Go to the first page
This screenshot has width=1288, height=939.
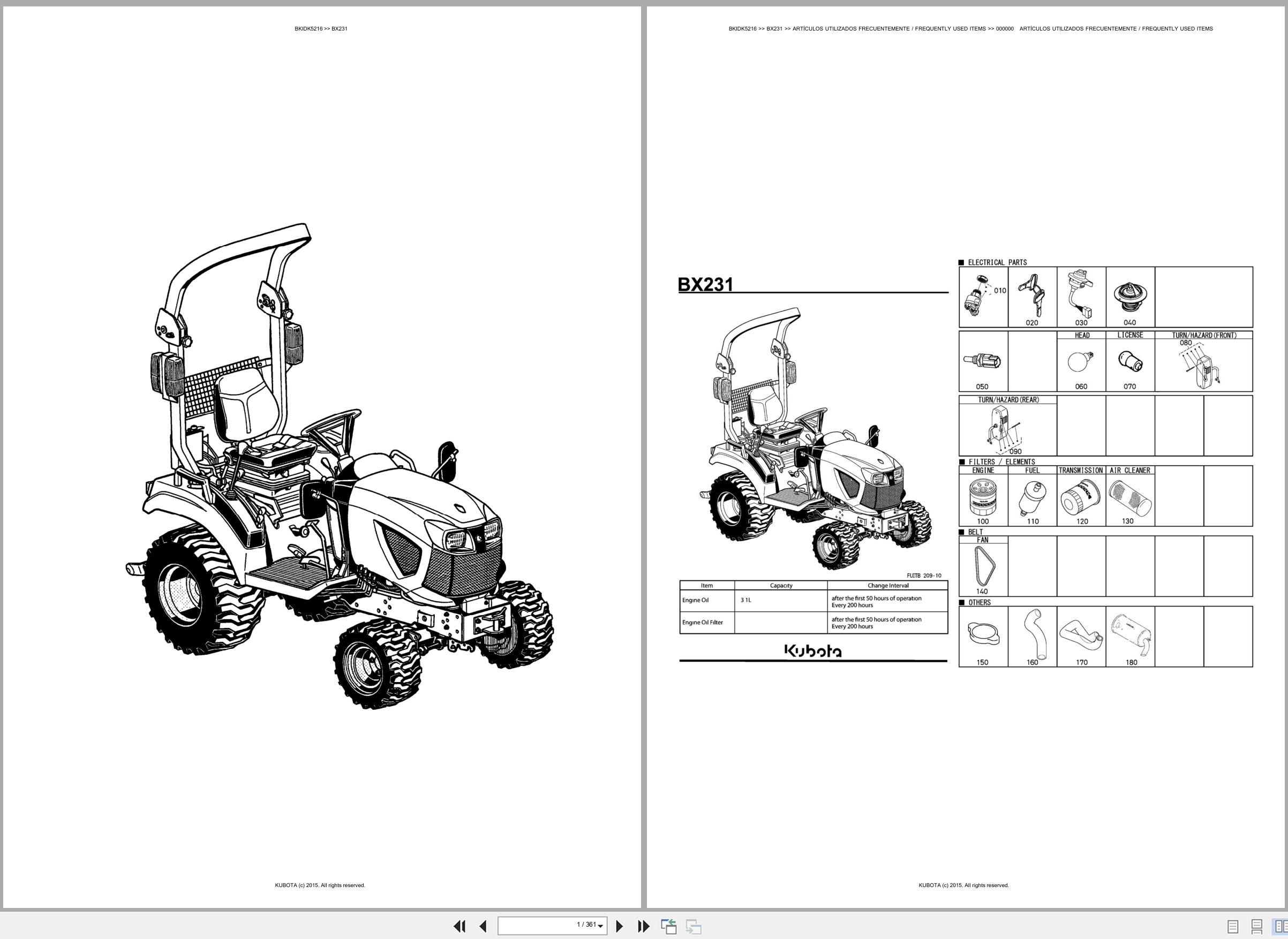(x=460, y=926)
